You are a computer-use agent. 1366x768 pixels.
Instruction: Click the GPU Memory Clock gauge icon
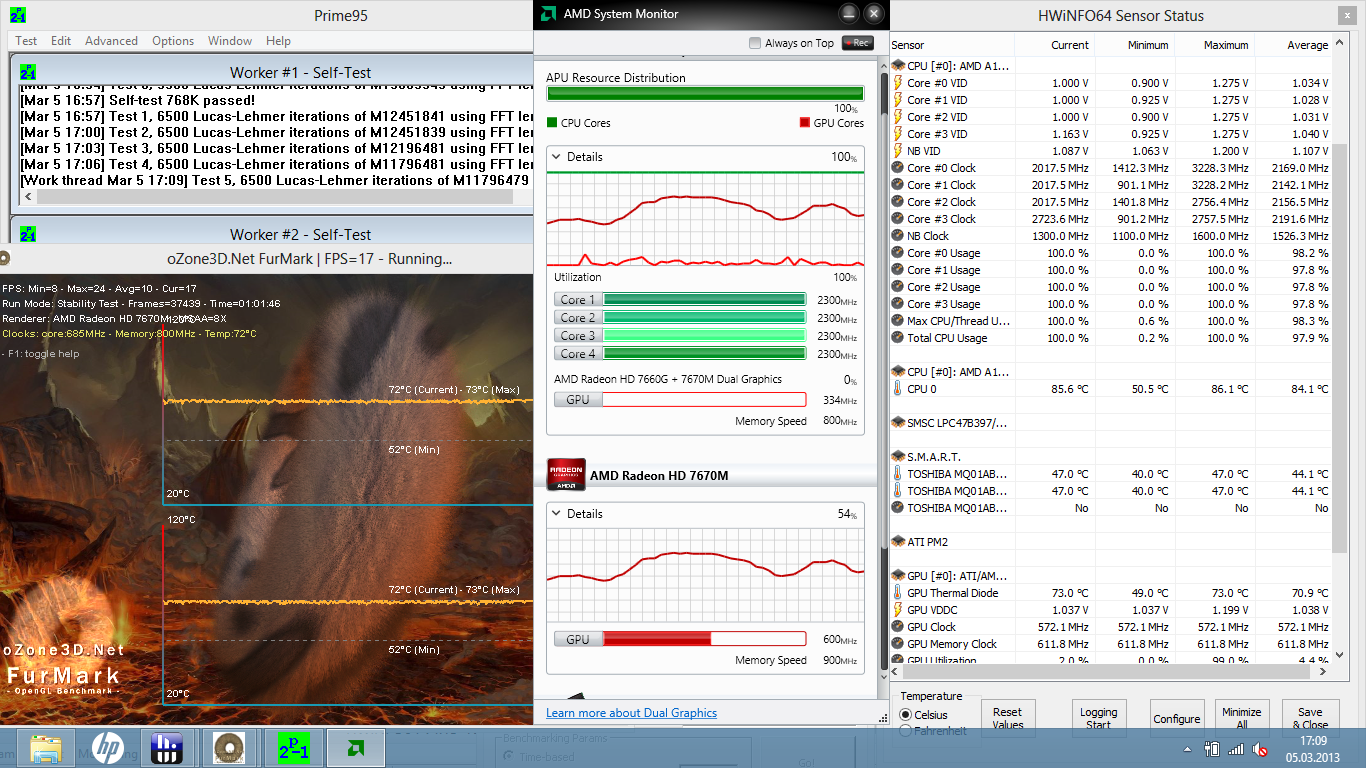click(x=898, y=644)
